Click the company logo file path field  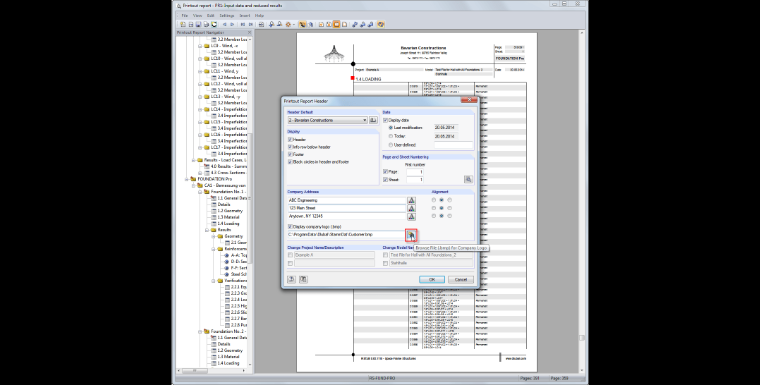(x=346, y=235)
